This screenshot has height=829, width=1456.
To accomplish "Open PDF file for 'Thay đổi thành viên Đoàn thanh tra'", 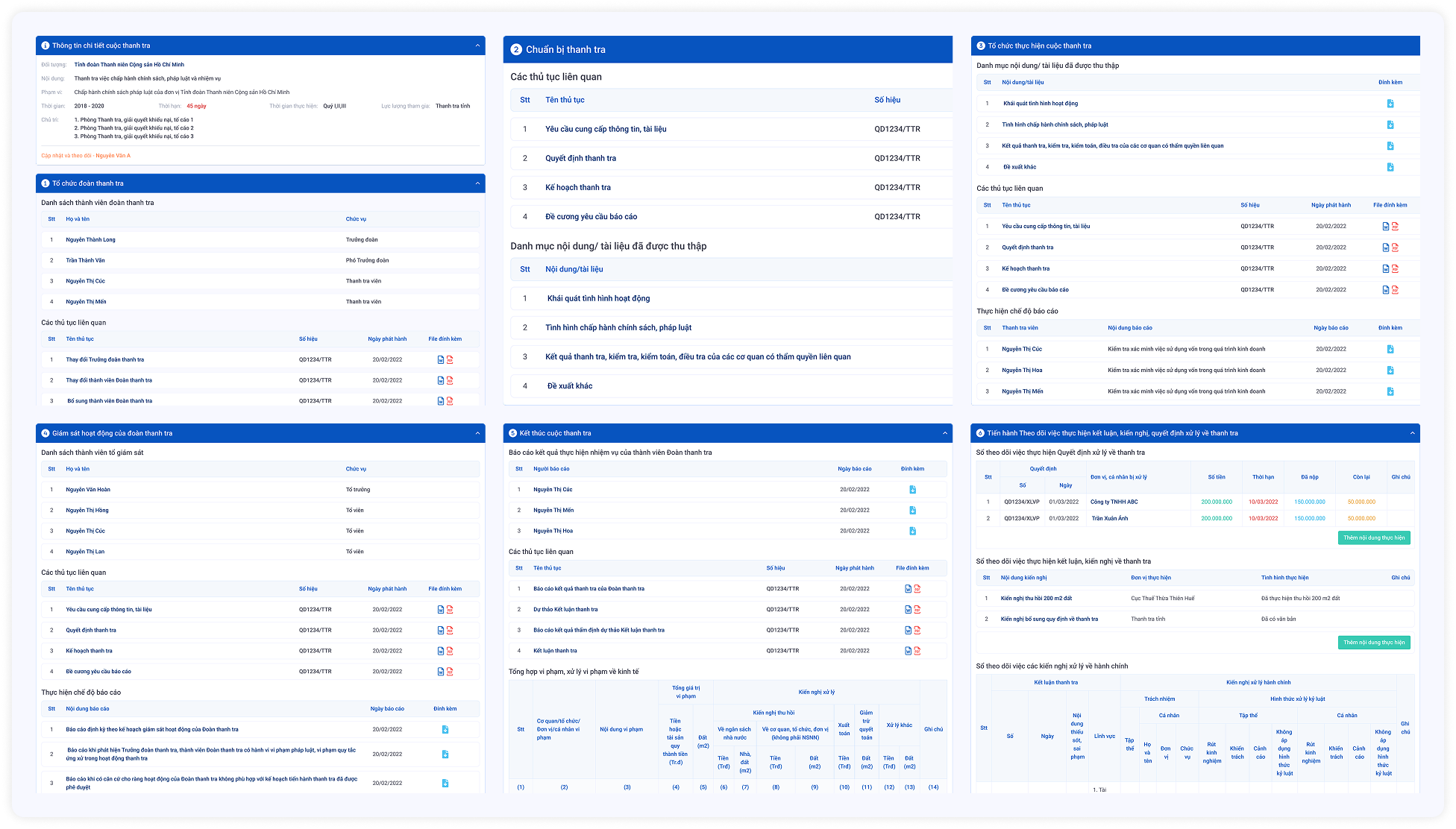I will point(450,380).
